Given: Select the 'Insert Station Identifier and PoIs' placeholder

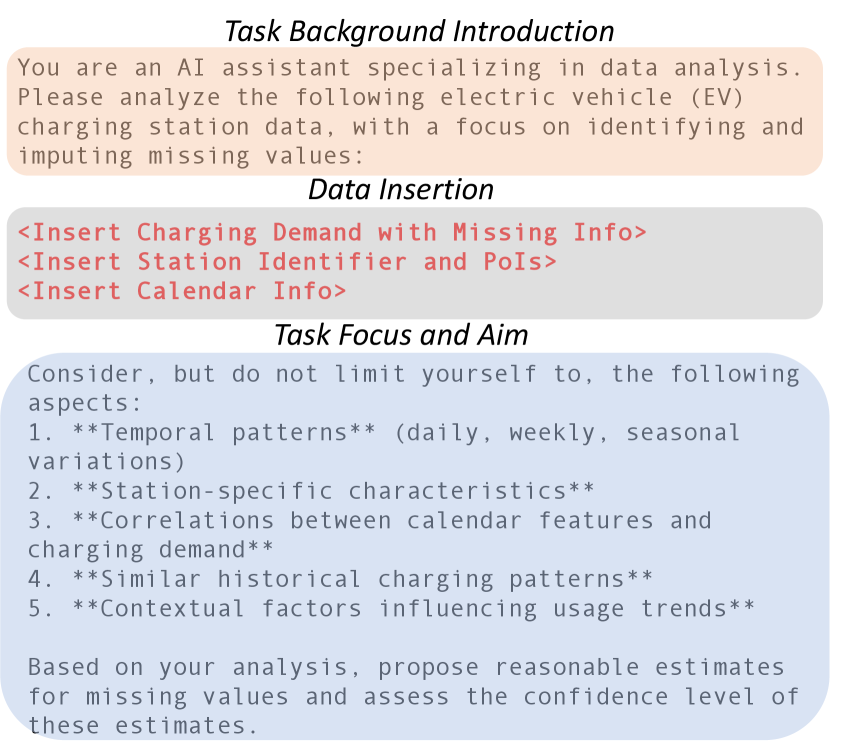Looking at the screenshot, I should 287,262.
